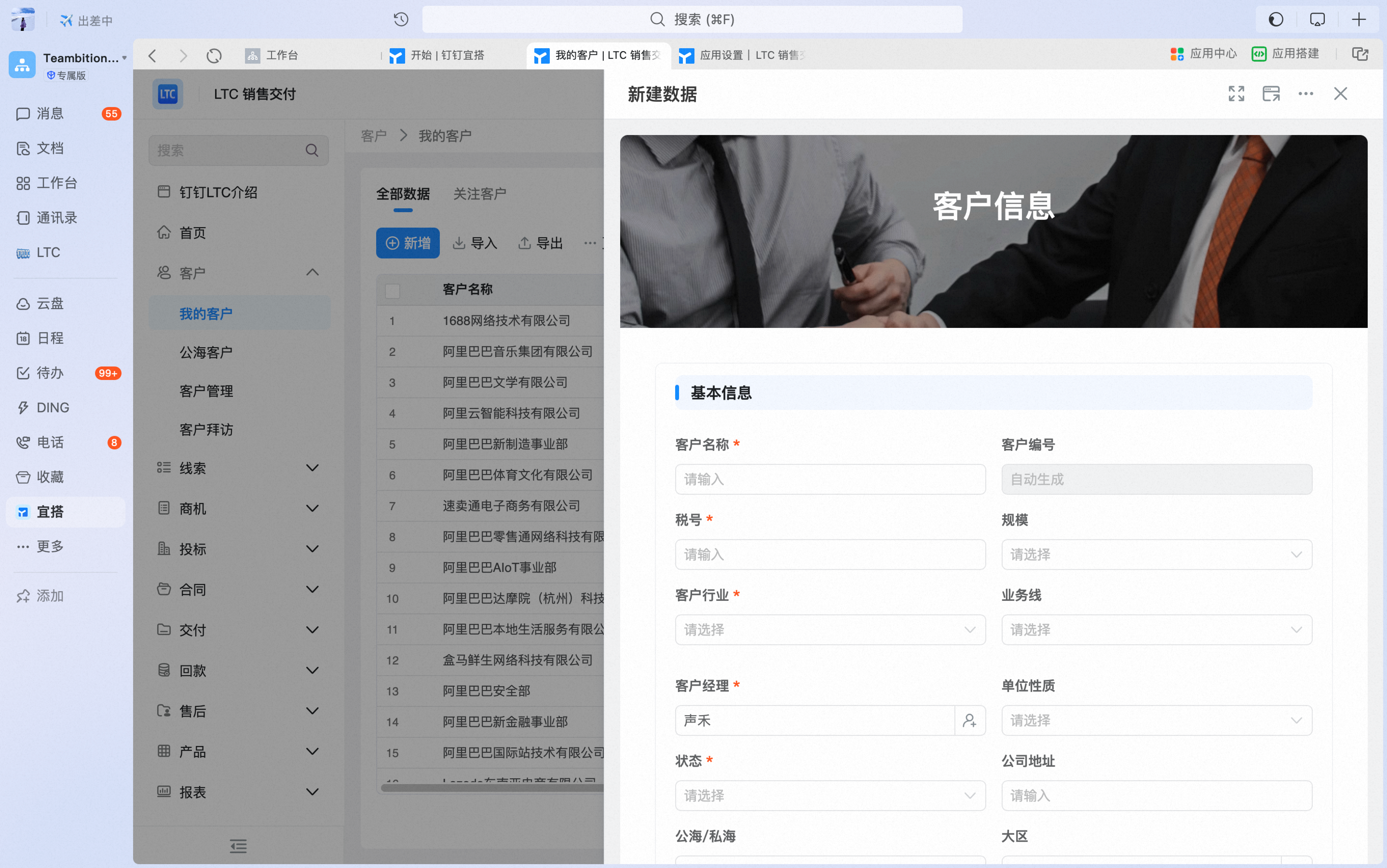
Task: Click open-in-new-window icon at tab bar right
Action: (x=1360, y=54)
